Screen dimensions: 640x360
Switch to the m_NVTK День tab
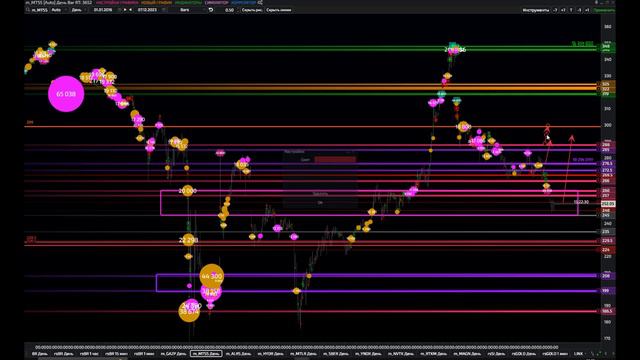coord(401,354)
